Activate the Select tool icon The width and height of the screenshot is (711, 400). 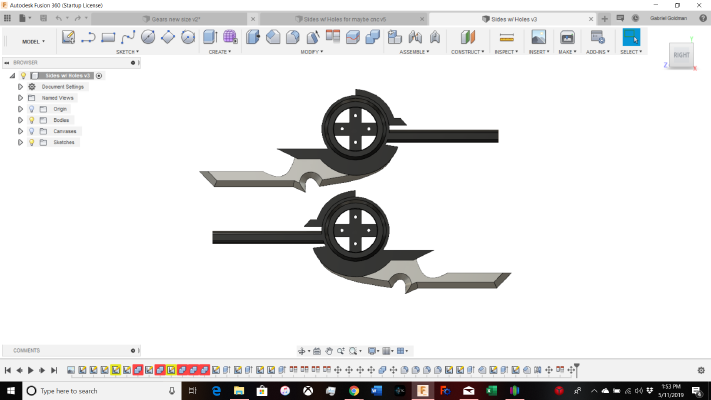click(631, 37)
